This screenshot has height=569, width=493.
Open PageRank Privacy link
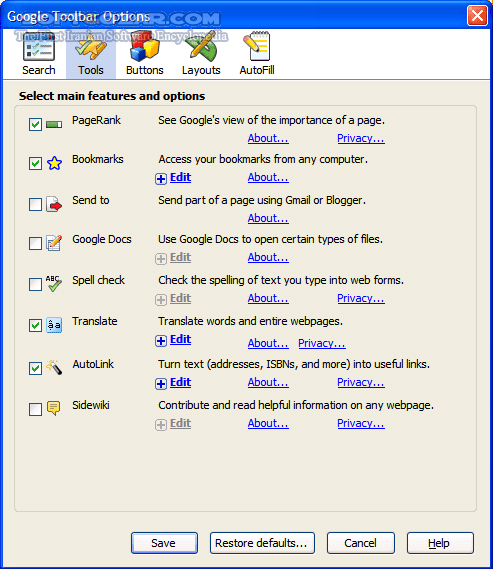point(361,138)
